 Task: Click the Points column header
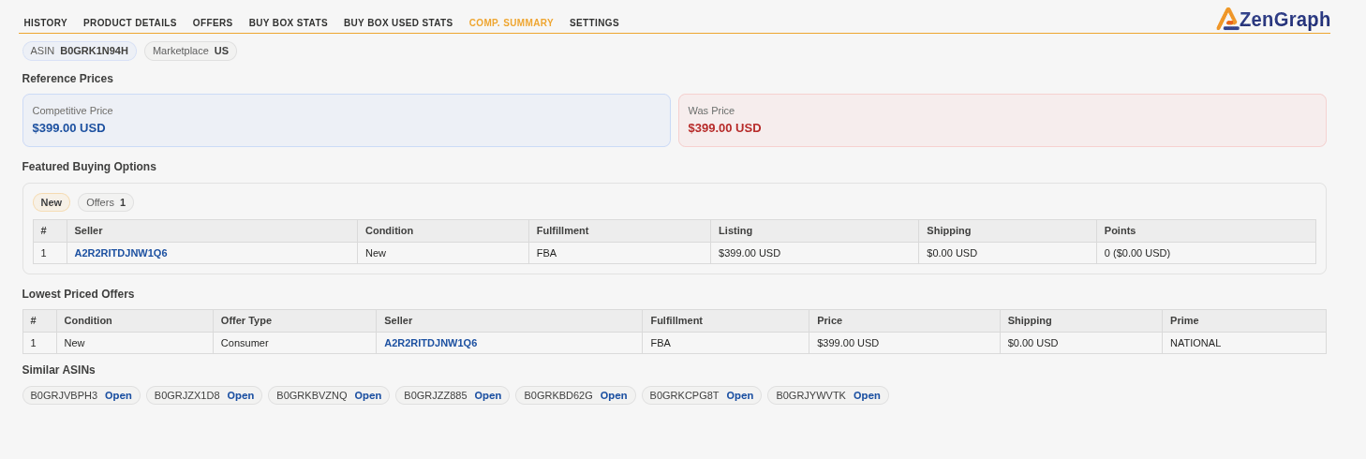point(1206,231)
